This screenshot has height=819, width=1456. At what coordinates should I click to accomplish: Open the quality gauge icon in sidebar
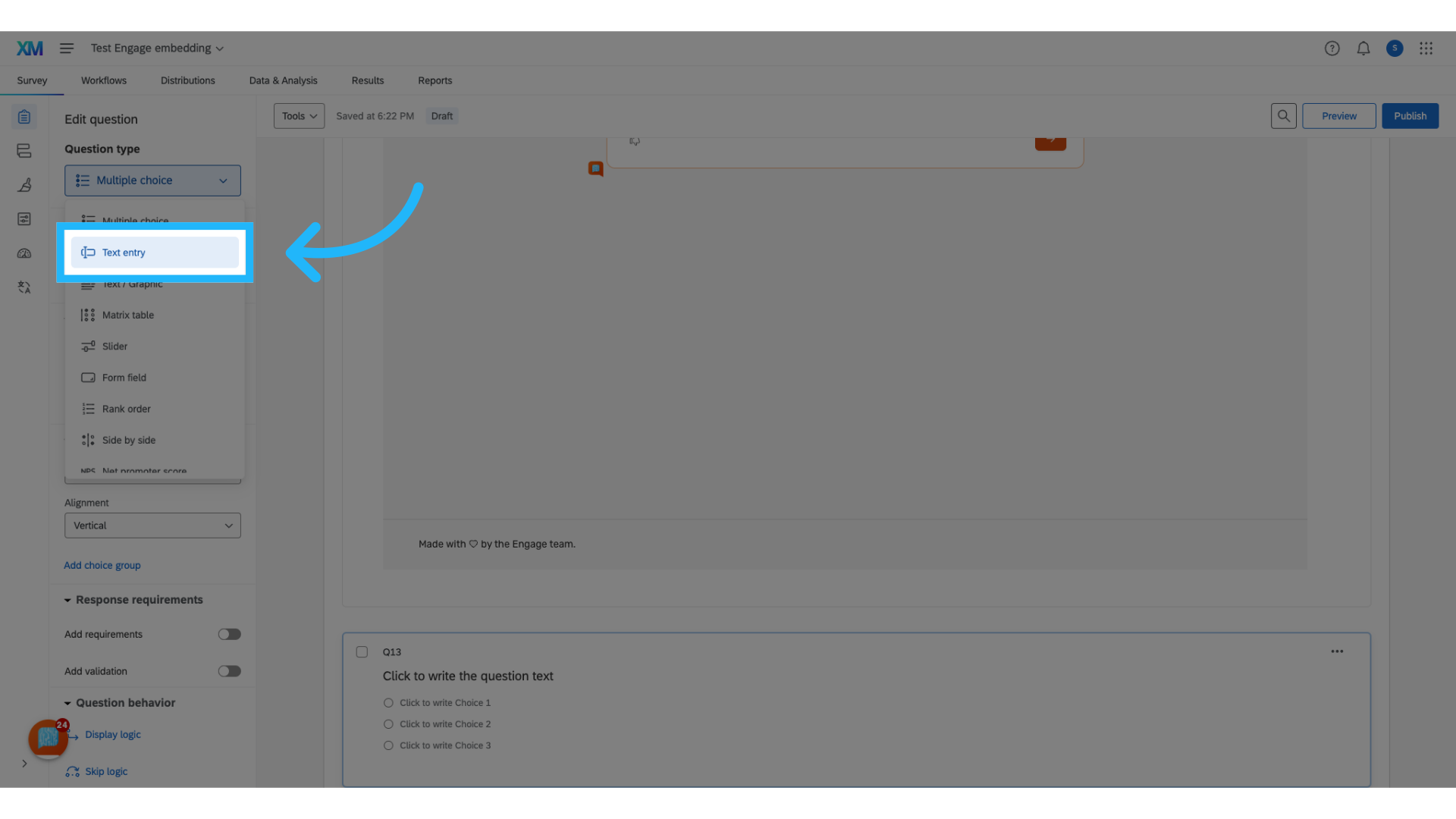(x=24, y=253)
